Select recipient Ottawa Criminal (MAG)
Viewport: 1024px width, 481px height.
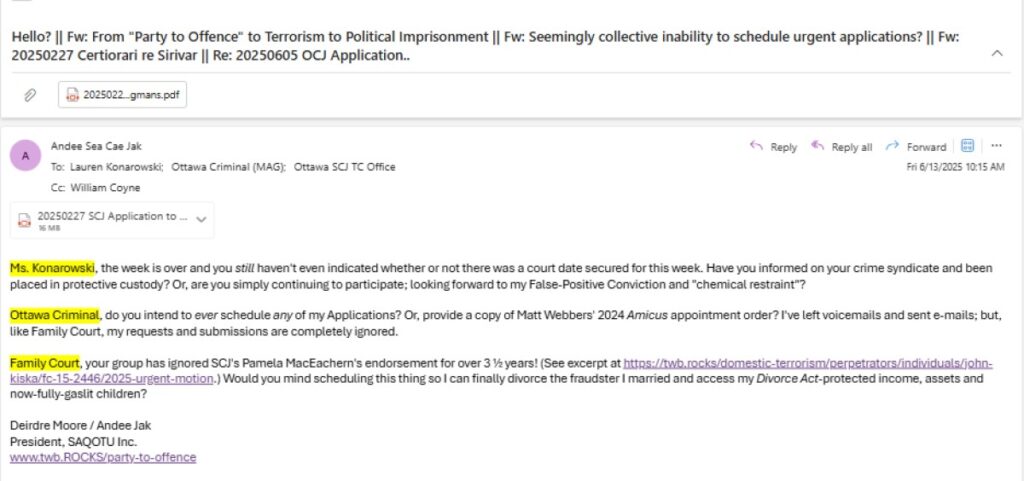click(228, 167)
